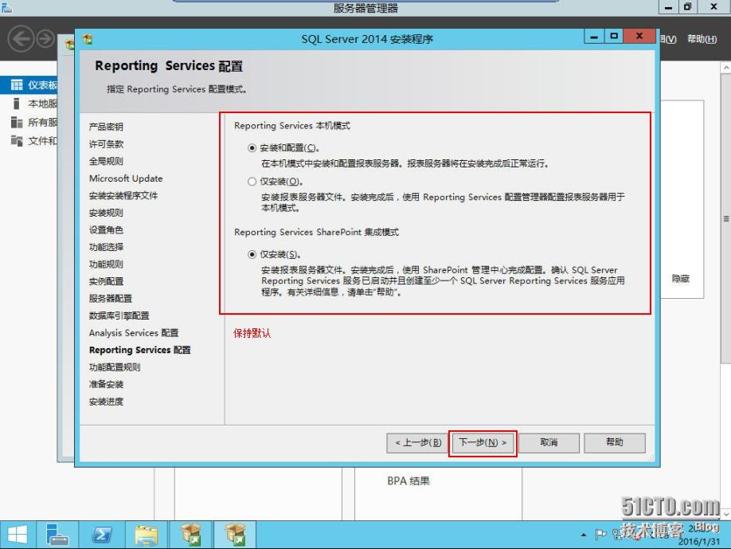Click Server Manager forward navigation arrow
The height and width of the screenshot is (549, 731).
point(46,39)
